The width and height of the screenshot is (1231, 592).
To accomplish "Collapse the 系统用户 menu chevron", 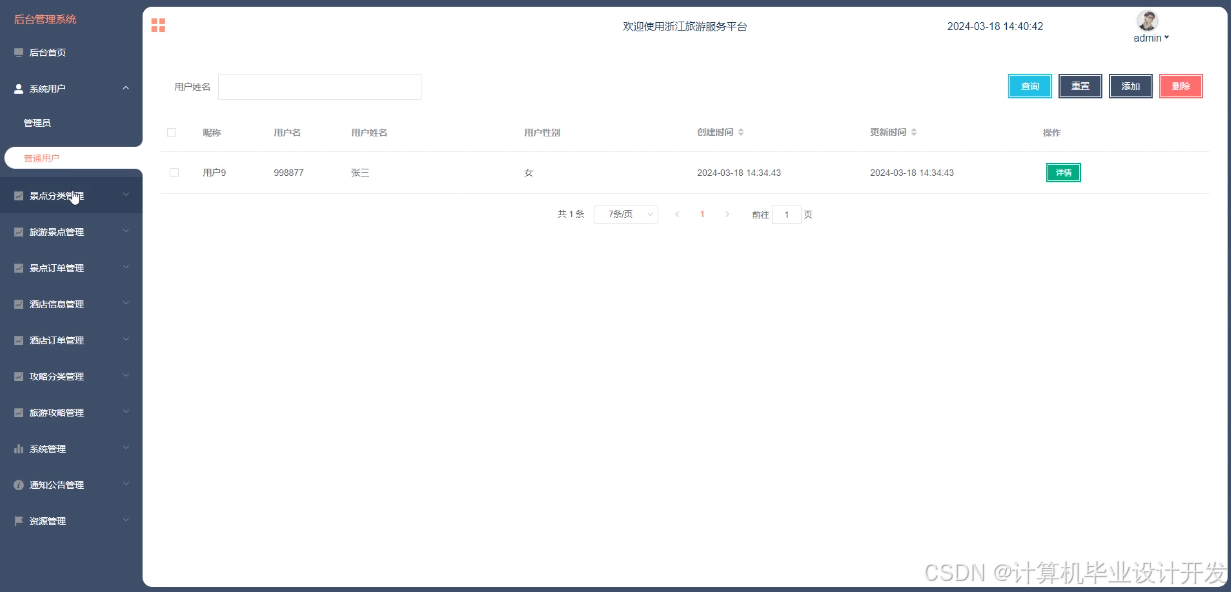I will pos(126,89).
